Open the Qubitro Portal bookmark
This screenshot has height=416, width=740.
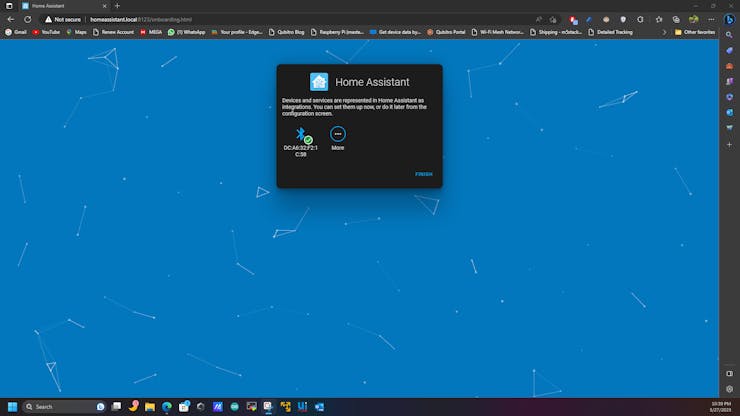tap(446, 32)
